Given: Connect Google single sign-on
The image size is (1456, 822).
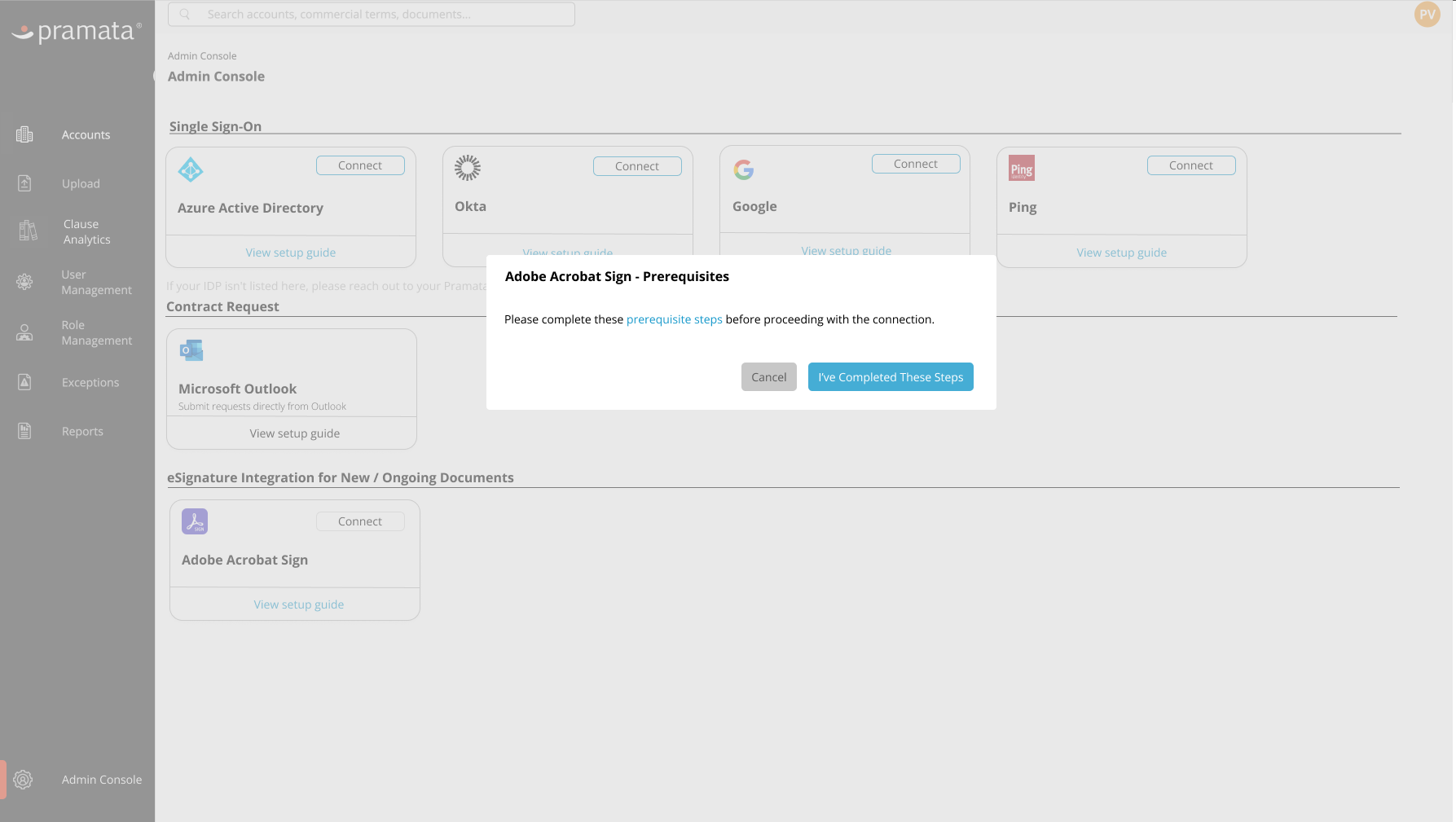Looking at the screenshot, I should tap(916, 164).
